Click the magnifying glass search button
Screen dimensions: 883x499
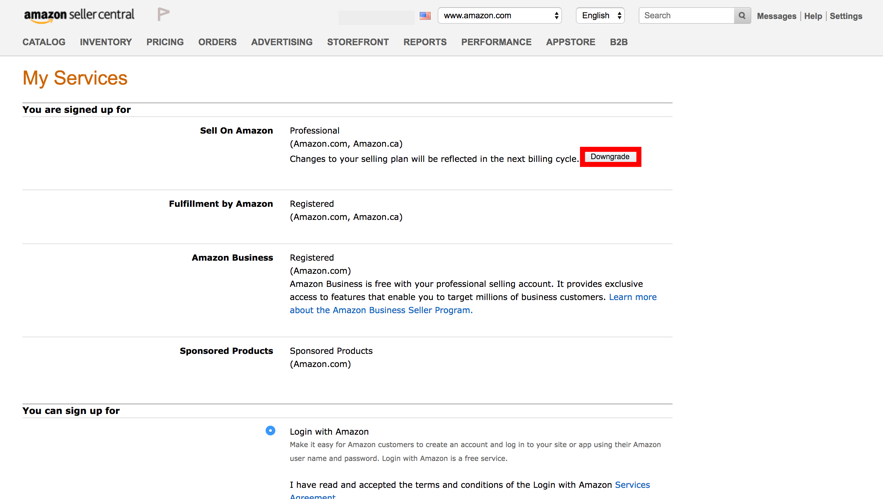coord(742,16)
